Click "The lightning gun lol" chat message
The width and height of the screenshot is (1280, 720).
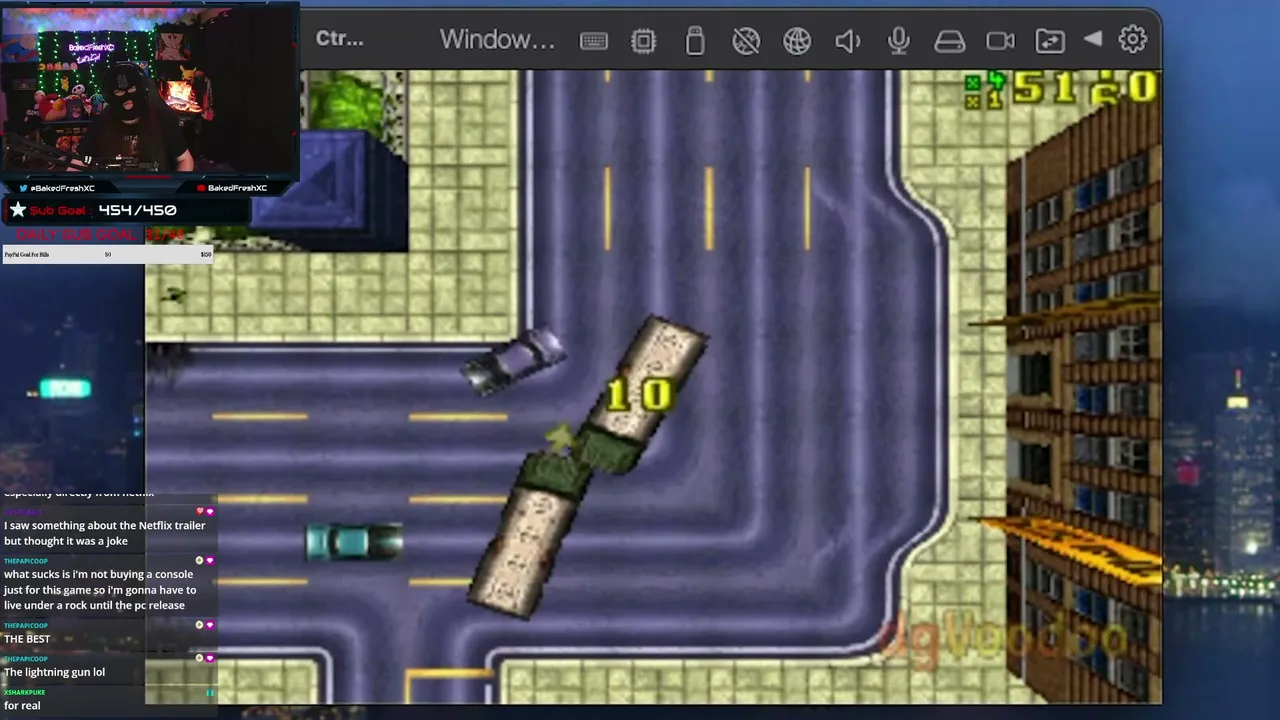pos(54,672)
